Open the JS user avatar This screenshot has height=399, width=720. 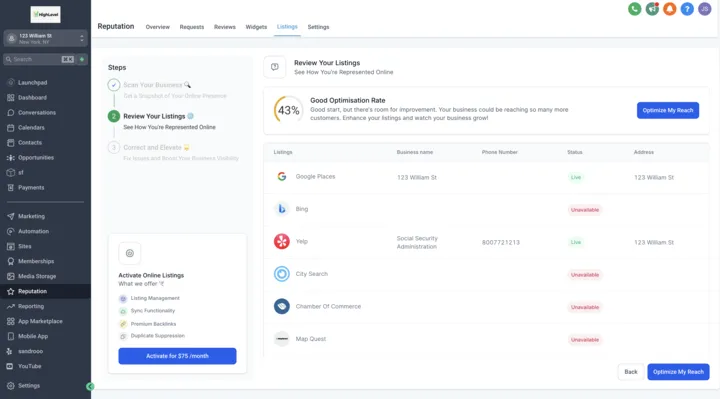[x=704, y=9]
